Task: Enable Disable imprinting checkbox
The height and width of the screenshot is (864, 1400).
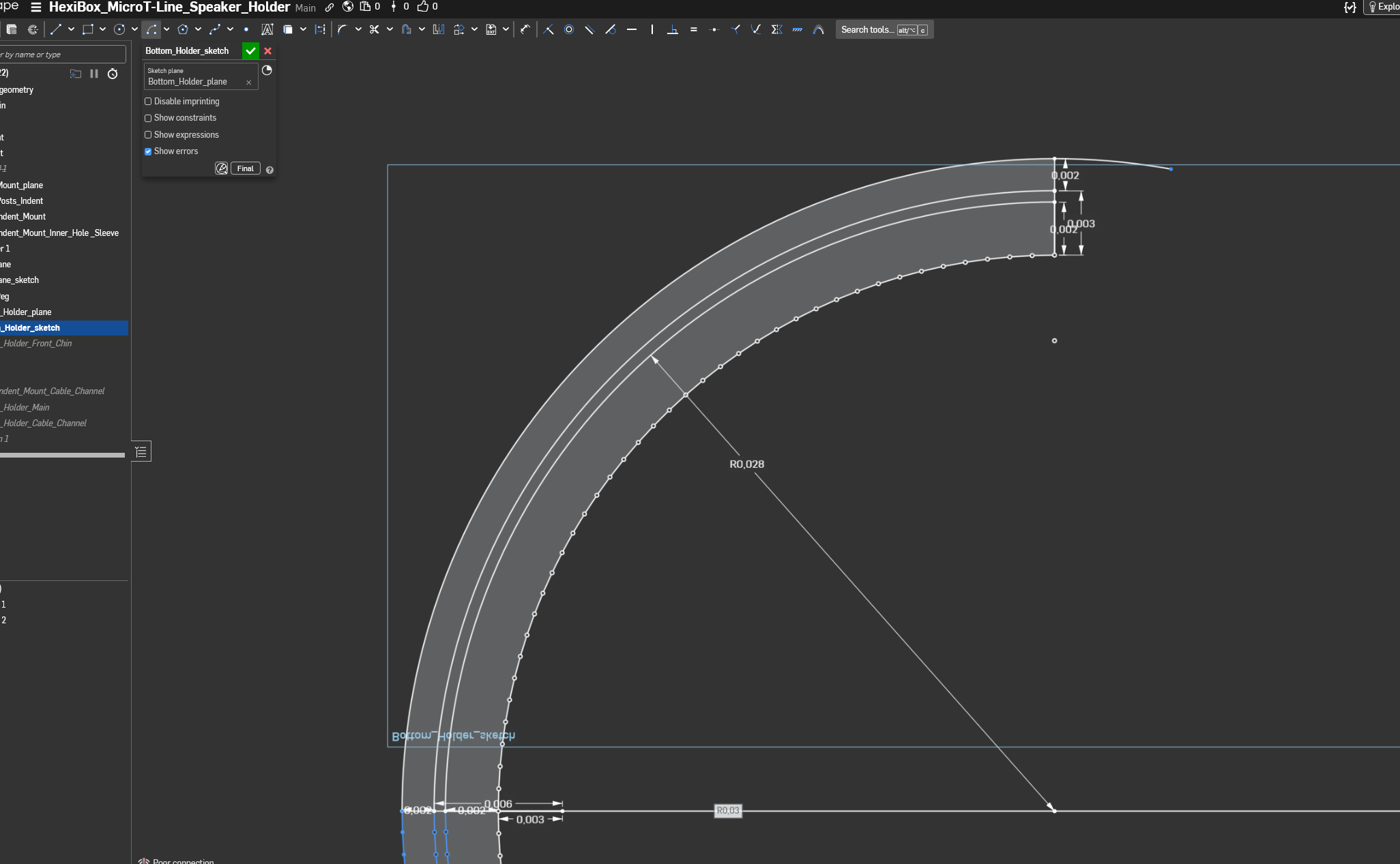Action: (148, 102)
